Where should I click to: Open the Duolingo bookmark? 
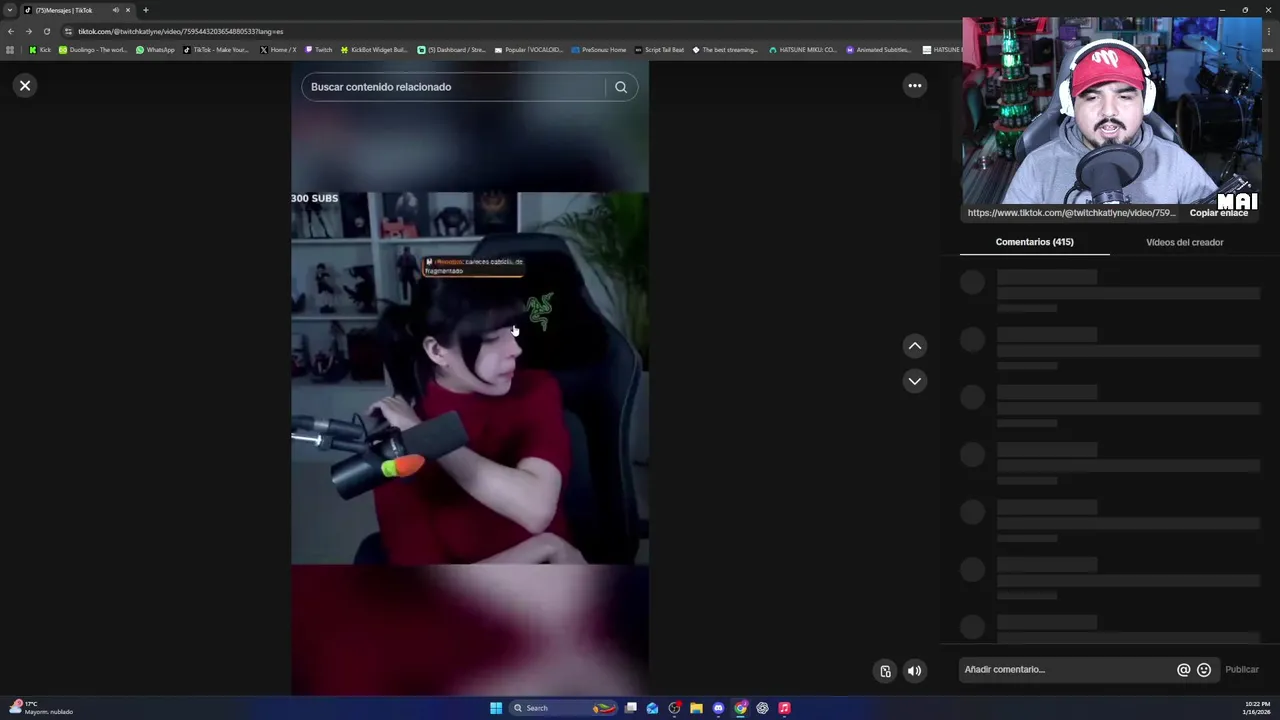[93, 49]
